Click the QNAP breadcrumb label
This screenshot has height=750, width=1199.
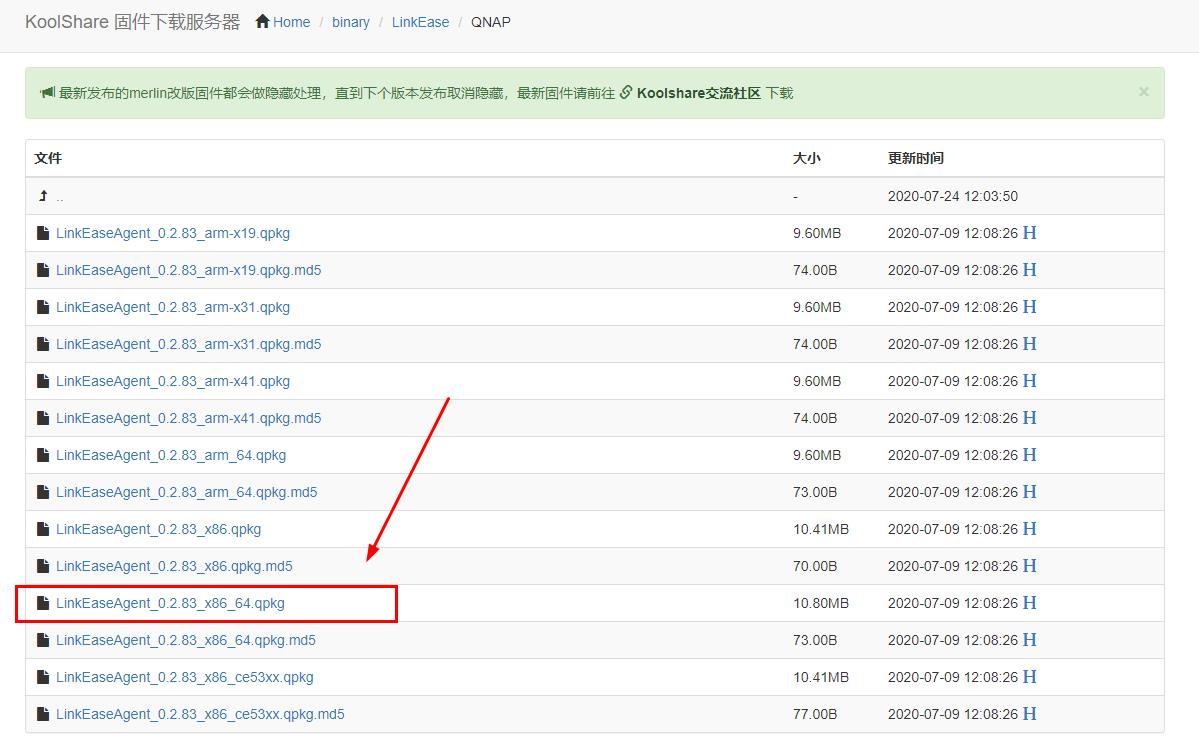[491, 22]
